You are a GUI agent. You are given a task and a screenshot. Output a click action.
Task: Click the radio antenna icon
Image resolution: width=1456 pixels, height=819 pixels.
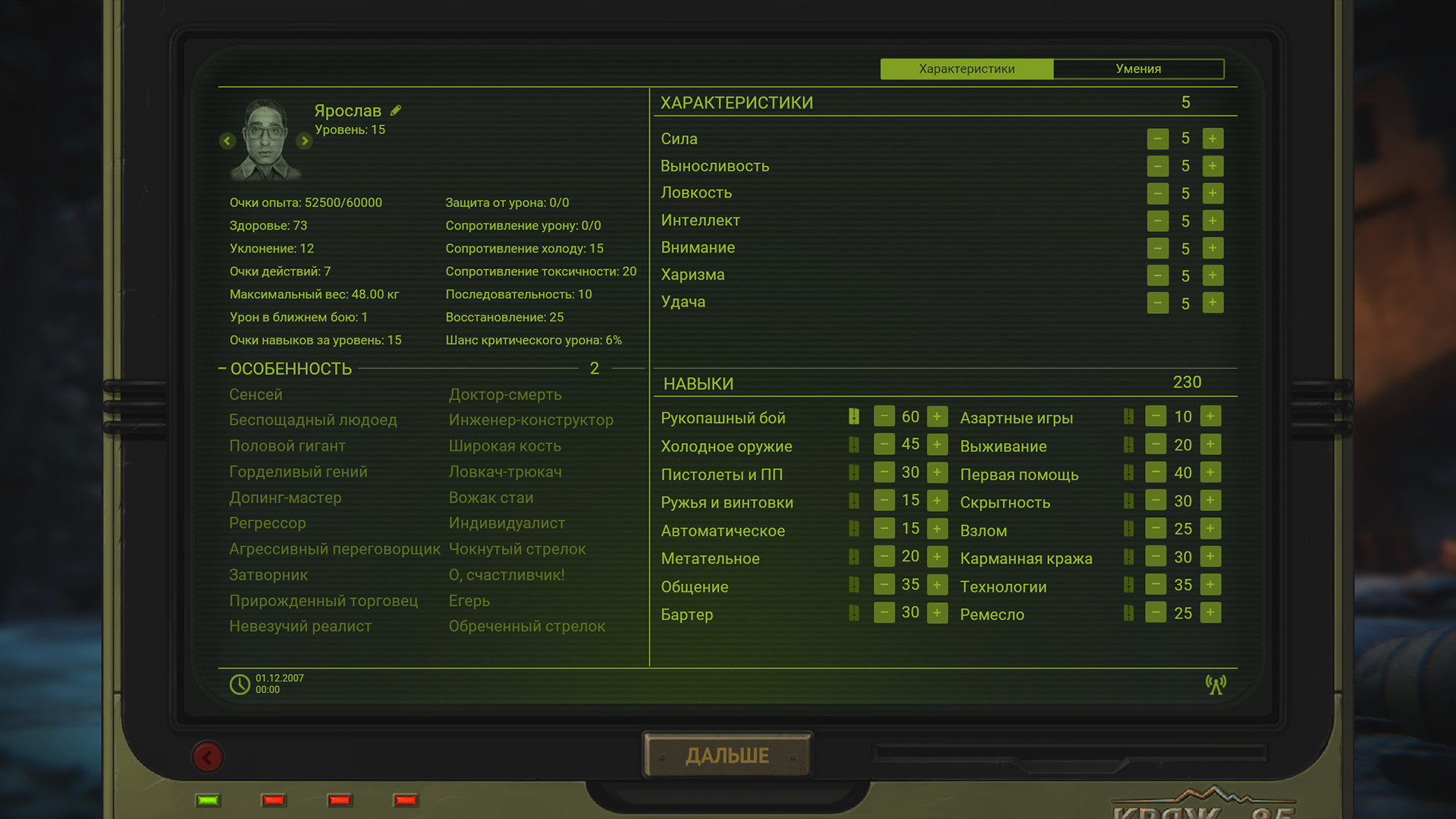pos(1216,685)
